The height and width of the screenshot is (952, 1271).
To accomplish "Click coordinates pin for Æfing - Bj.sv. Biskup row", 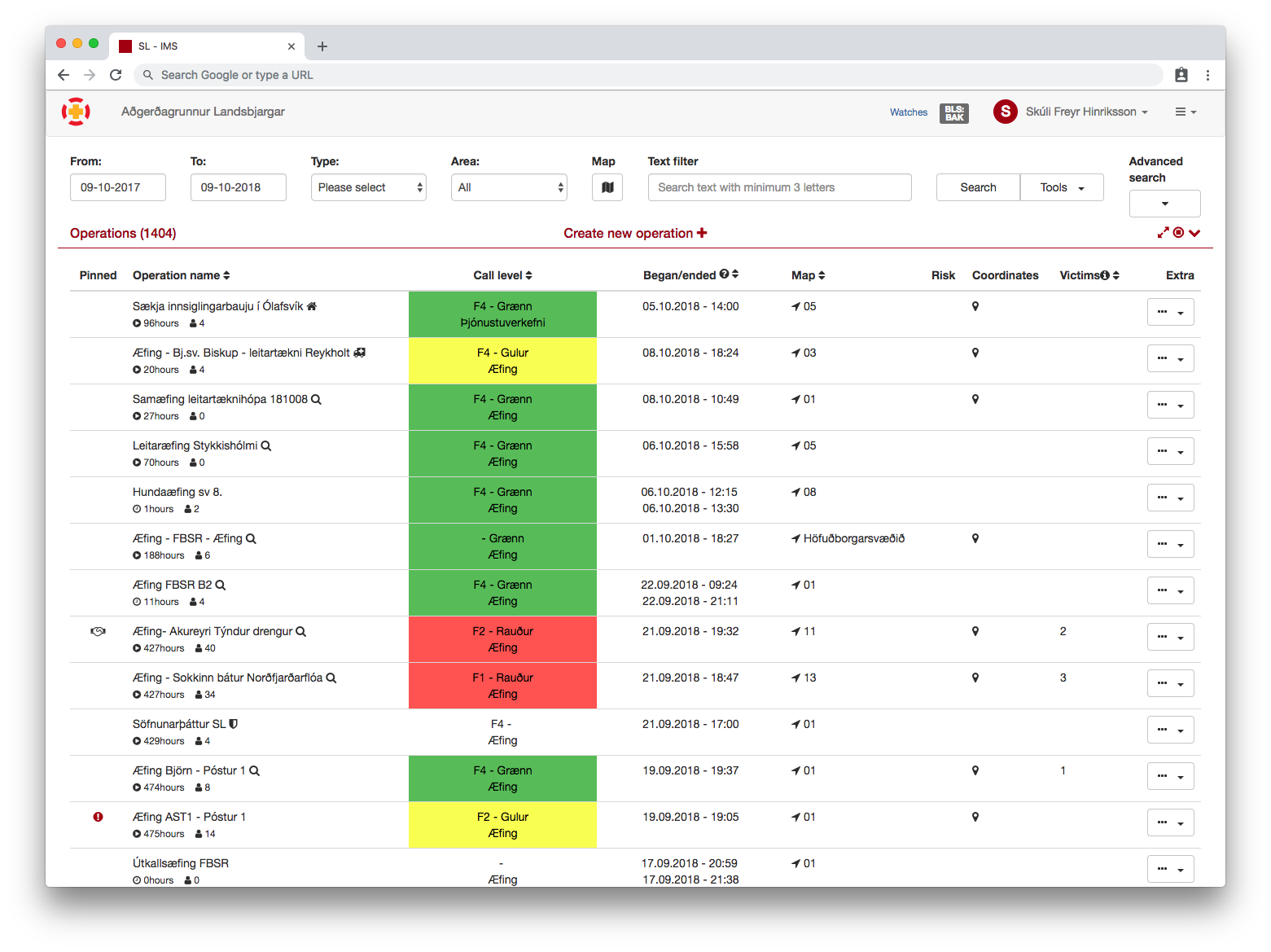I will point(975,353).
